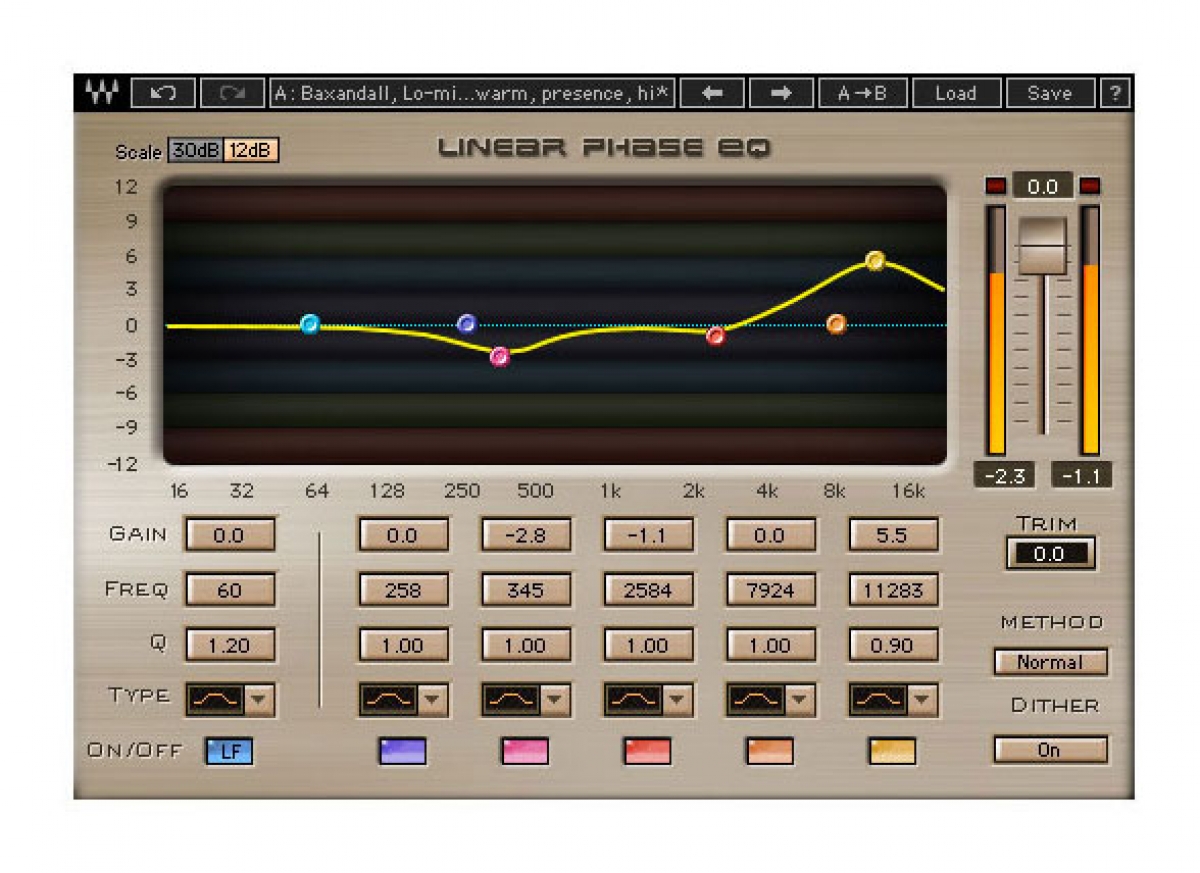Screen dimensions: 1200x873
Task: Select the yellow band marker on graph
Action: (x=875, y=261)
